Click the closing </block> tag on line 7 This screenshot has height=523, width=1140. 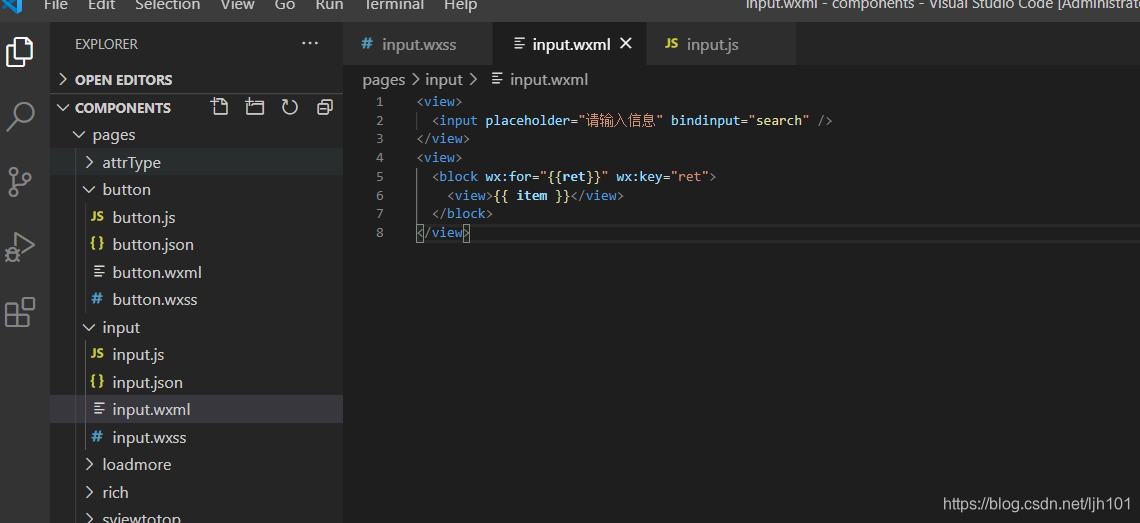tap(462, 214)
